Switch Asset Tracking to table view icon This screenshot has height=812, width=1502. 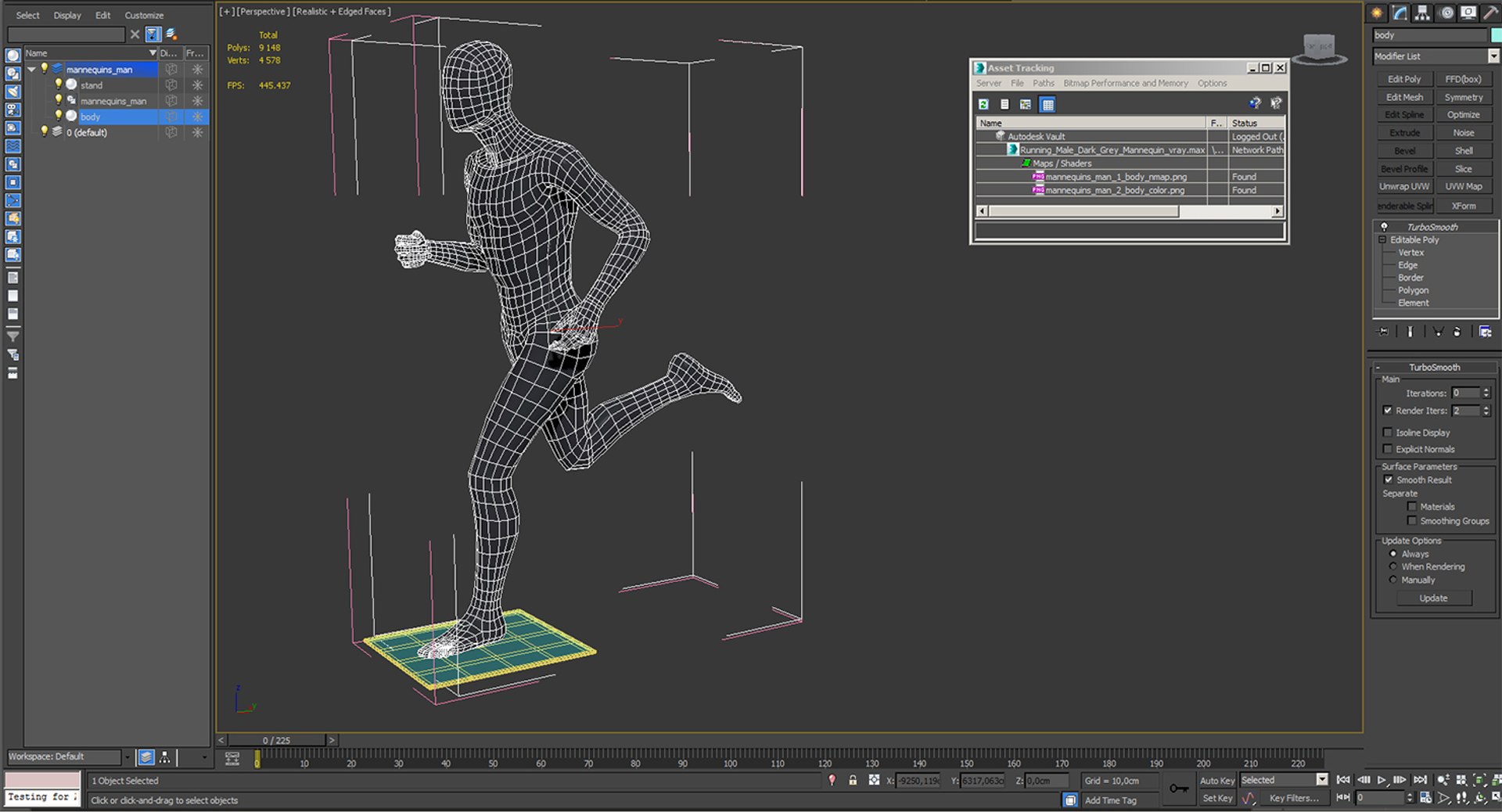coord(1047,104)
